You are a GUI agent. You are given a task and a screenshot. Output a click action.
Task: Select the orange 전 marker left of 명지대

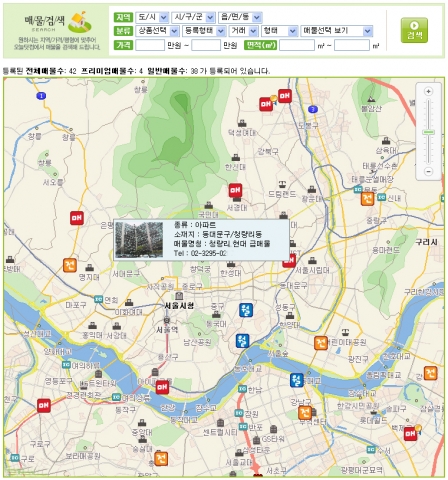[70, 265]
